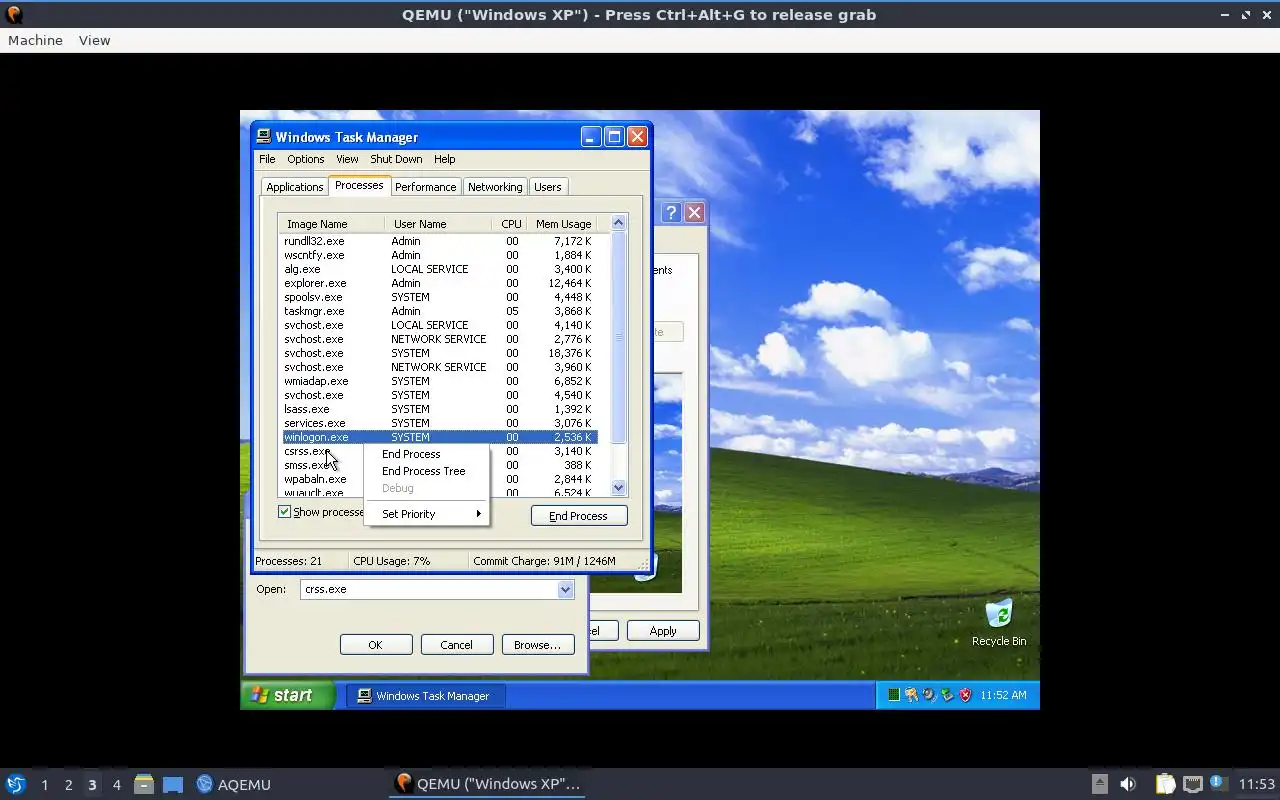Open the Recycle Bin desktop icon

[998, 622]
